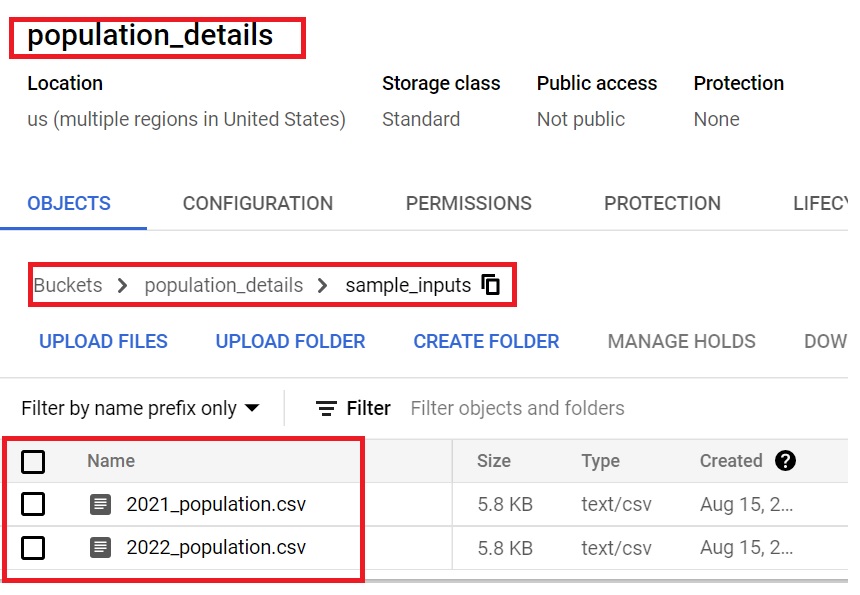Image resolution: width=860 pixels, height=595 pixels.
Task: Check the checkbox for 2021_population.csv
Action: [35, 504]
